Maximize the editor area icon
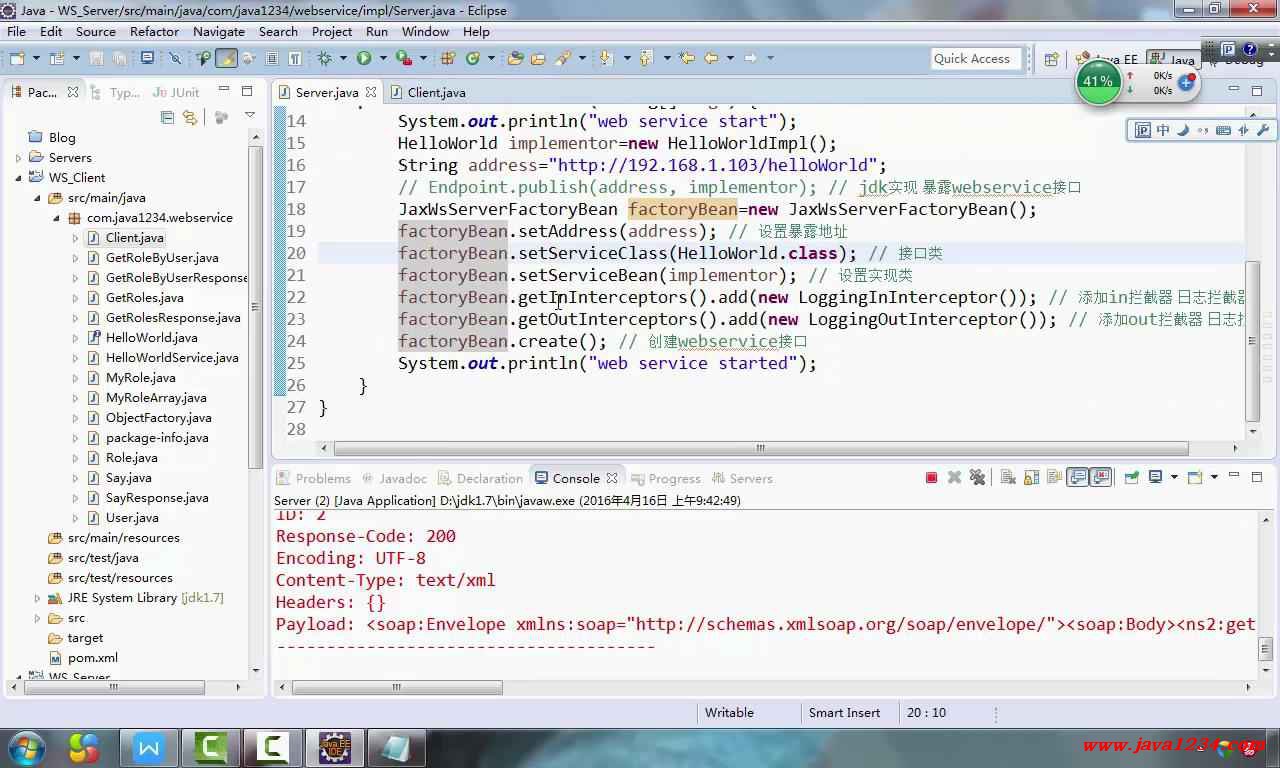Image resolution: width=1280 pixels, height=768 pixels. [x=1257, y=91]
